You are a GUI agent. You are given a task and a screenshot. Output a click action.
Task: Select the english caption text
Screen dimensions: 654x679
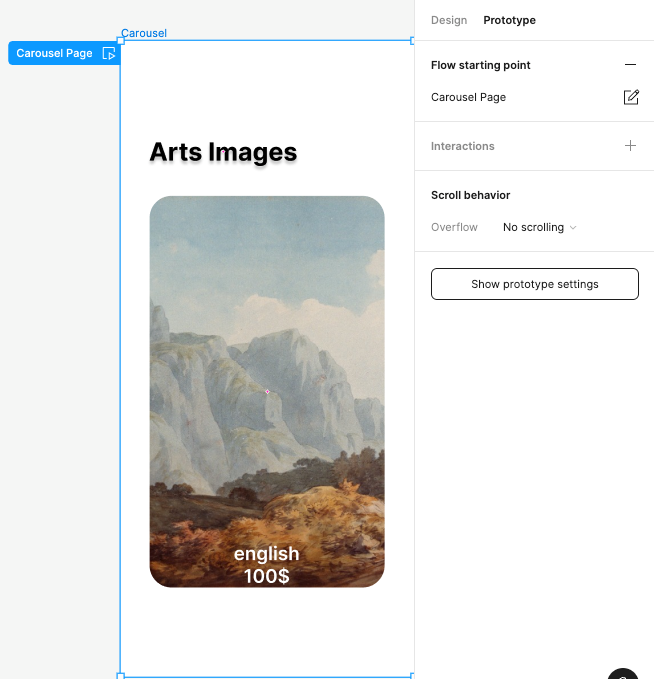point(266,553)
